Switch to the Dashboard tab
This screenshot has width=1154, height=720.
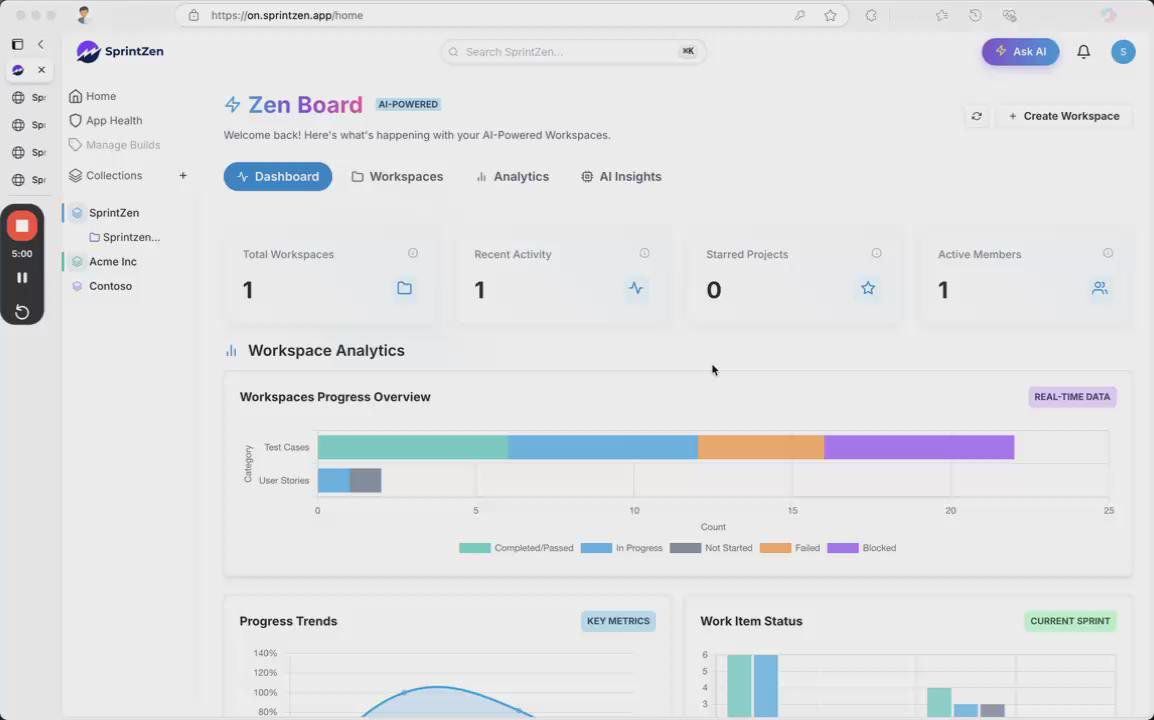pos(277,177)
